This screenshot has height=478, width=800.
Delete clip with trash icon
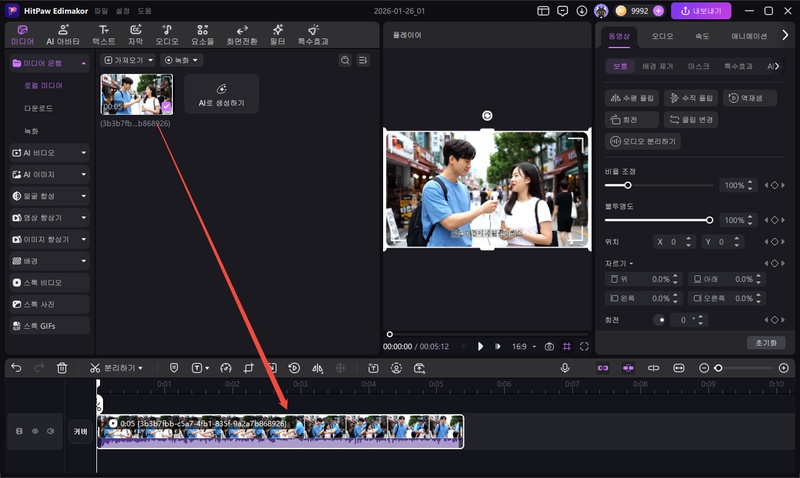[62, 368]
